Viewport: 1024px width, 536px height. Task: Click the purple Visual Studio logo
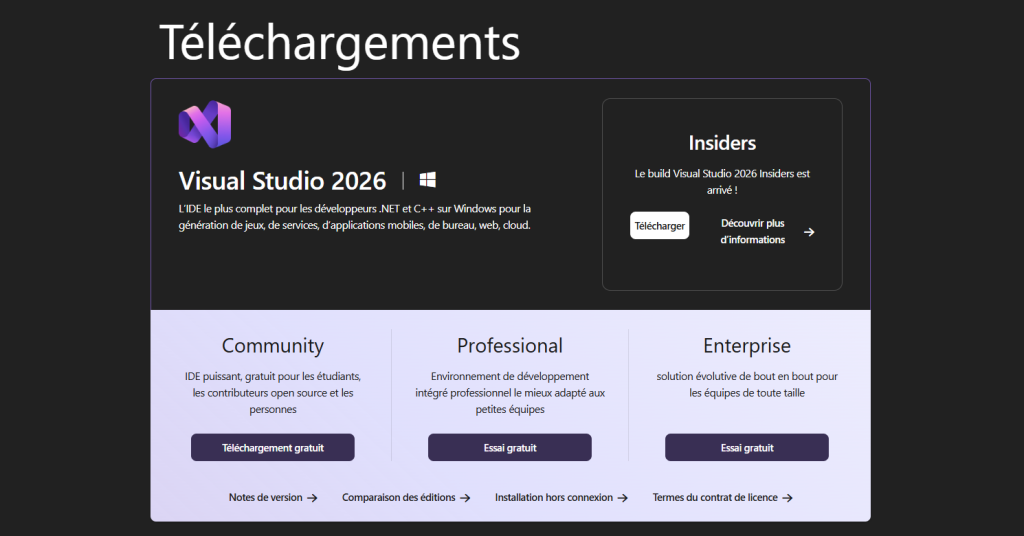(x=204, y=124)
